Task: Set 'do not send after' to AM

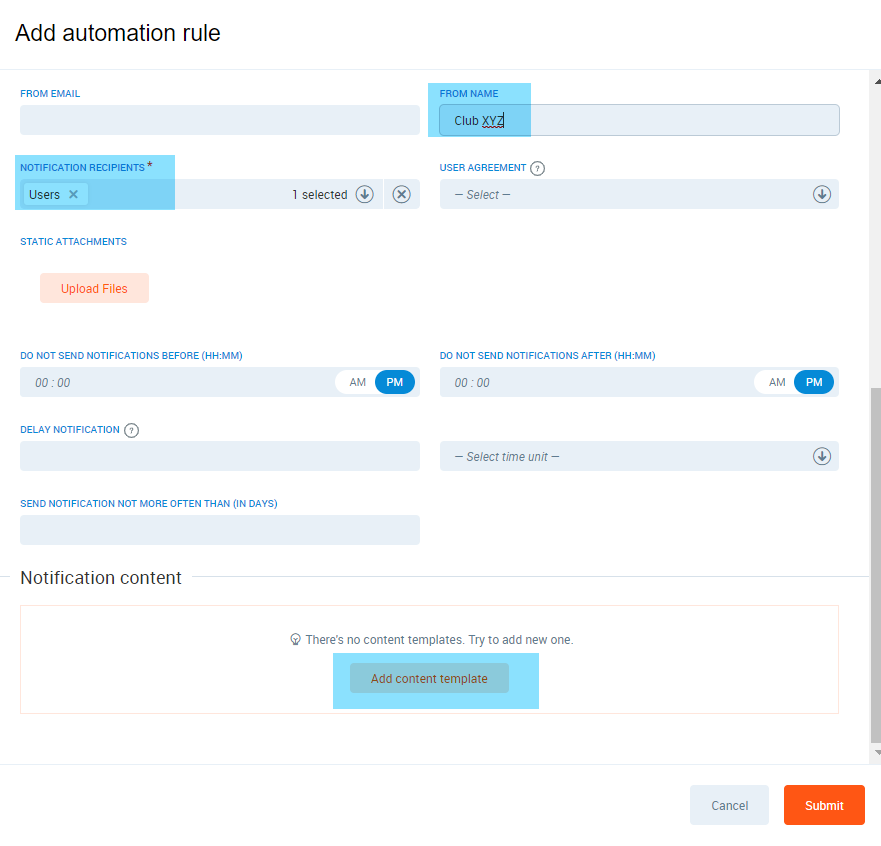Action: (x=776, y=383)
